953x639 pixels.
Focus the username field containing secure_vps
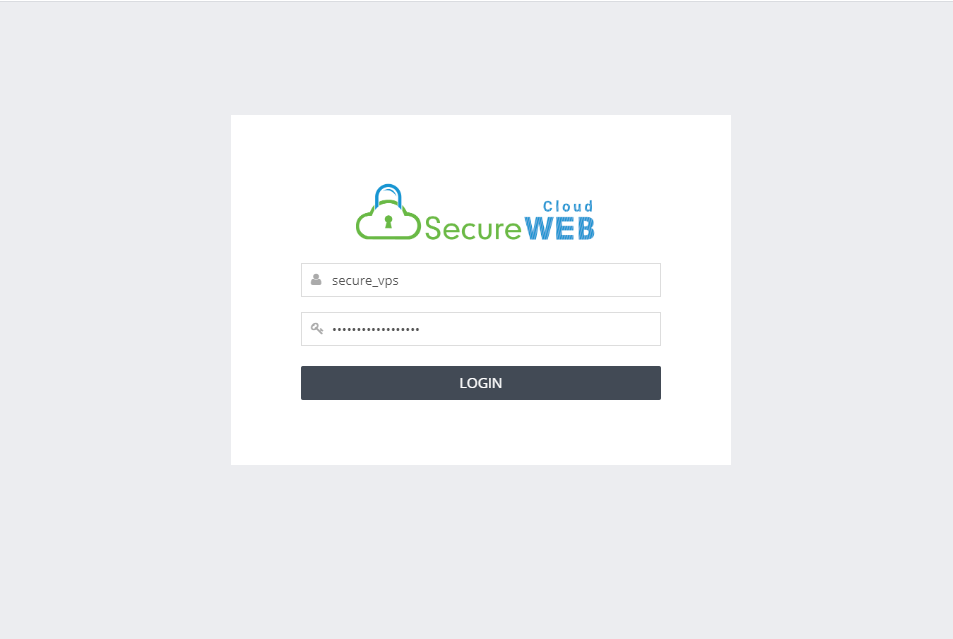pos(481,280)
